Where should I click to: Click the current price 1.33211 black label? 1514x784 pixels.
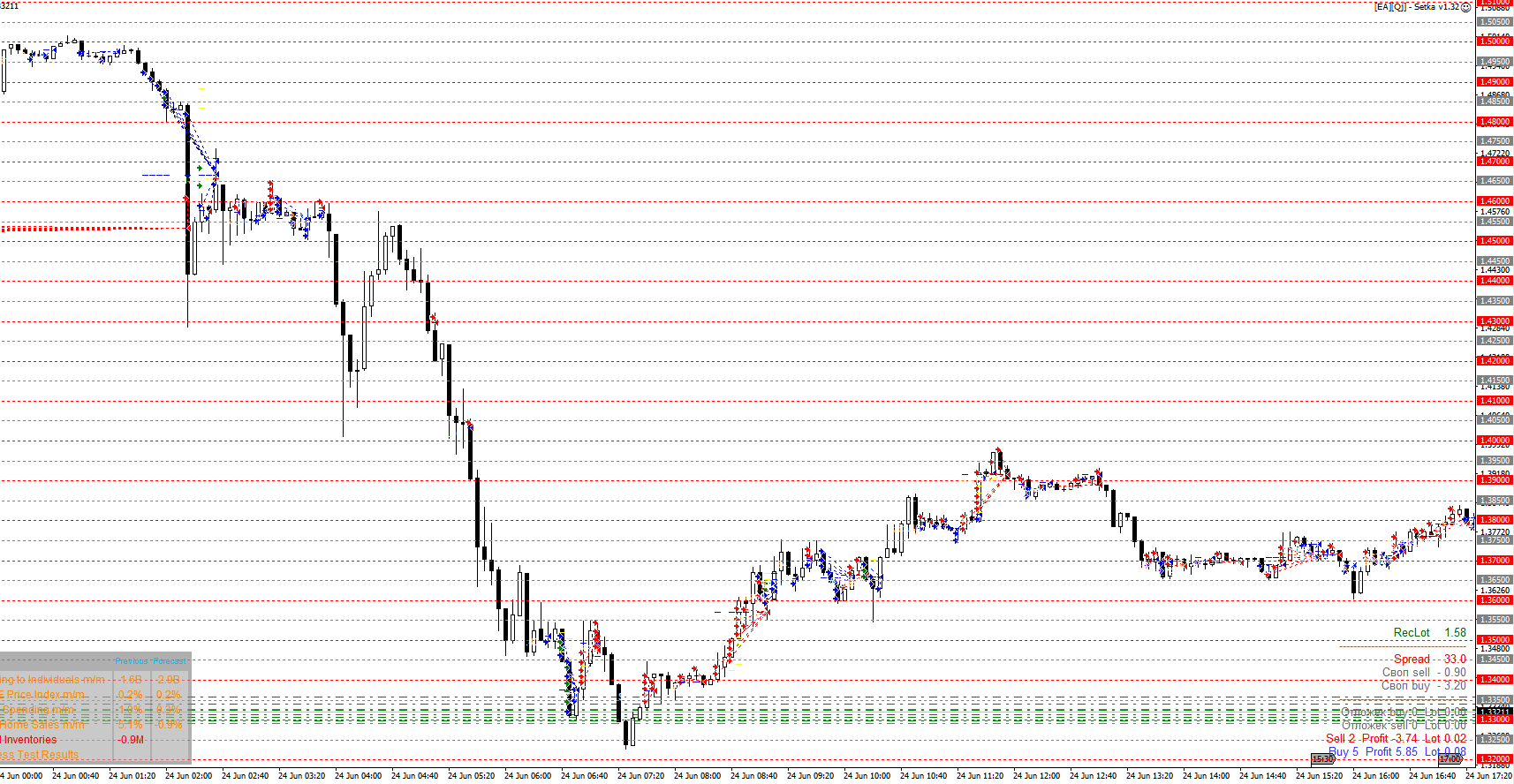[1495, 712]
